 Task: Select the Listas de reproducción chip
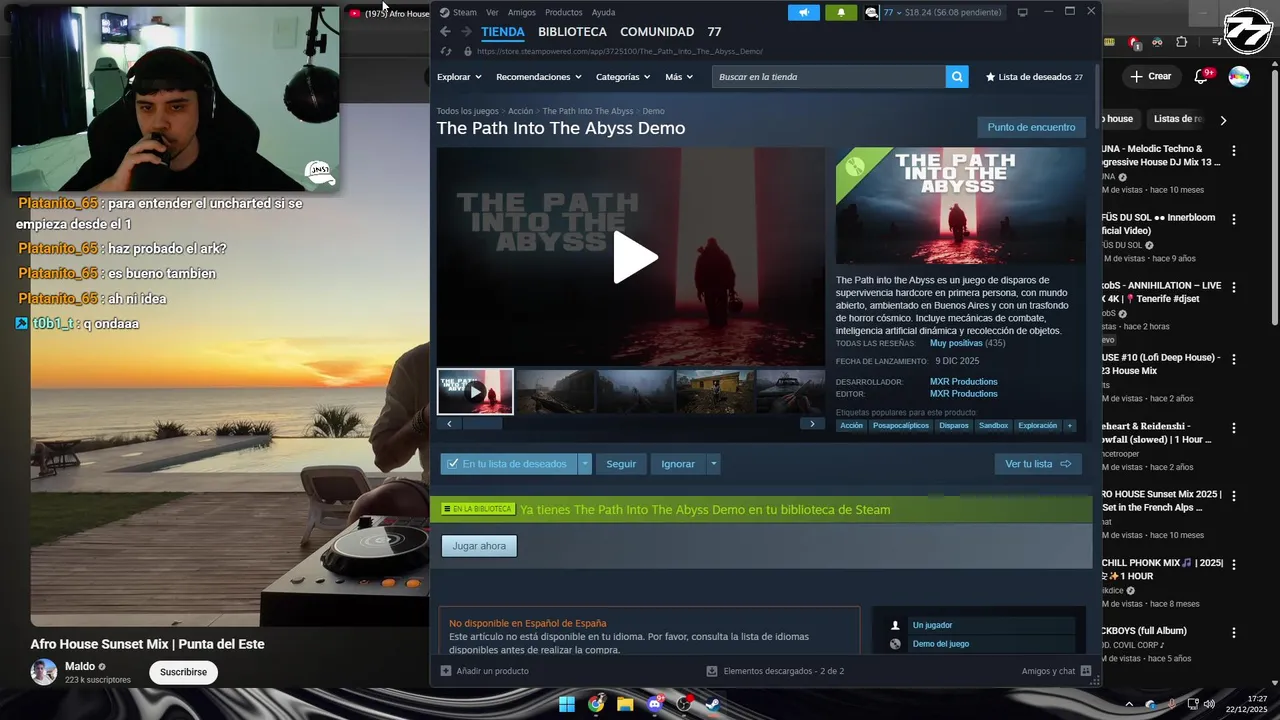point(1176,119)
